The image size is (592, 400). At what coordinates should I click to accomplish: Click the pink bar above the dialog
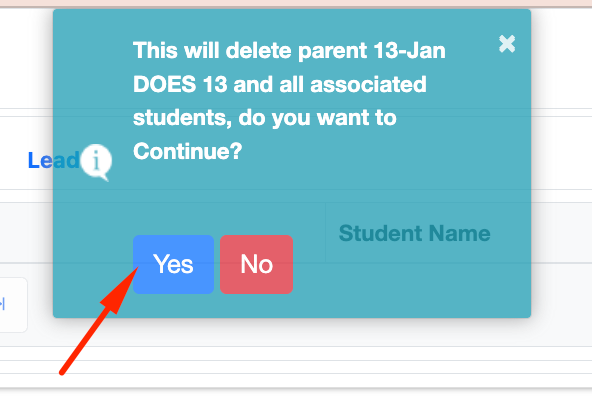tap(296, 3)
